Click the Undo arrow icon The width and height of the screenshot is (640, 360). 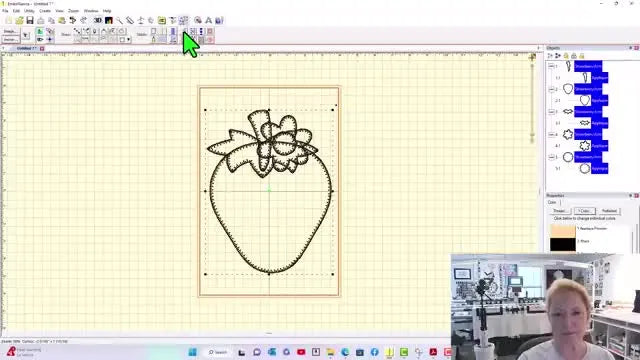(73, 20)
